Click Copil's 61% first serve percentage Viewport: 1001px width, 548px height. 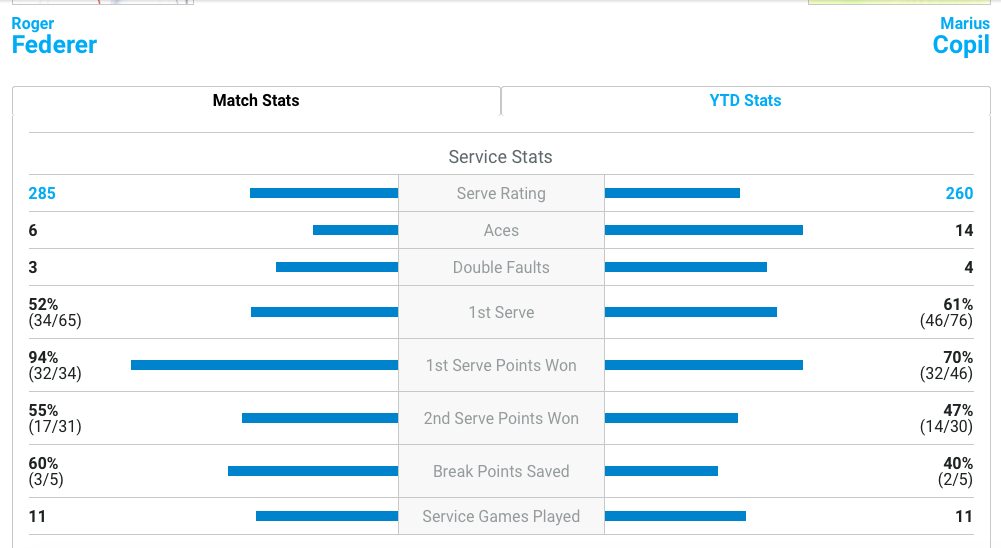(958, 304)
